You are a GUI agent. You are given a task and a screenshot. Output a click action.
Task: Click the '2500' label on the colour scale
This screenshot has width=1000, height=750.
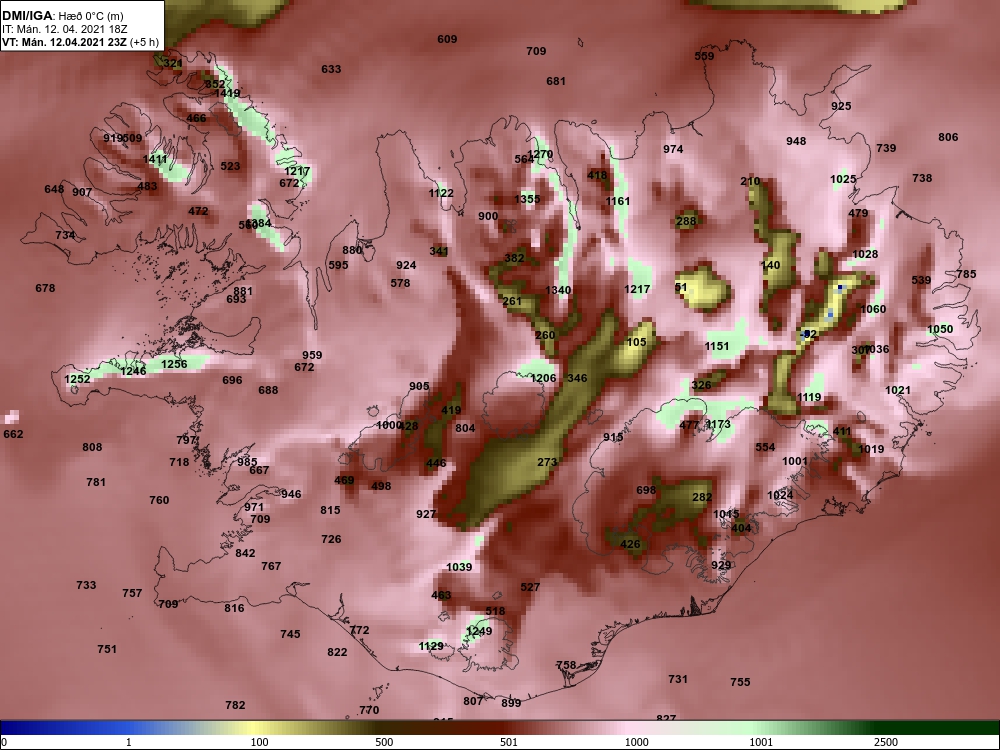886,742
